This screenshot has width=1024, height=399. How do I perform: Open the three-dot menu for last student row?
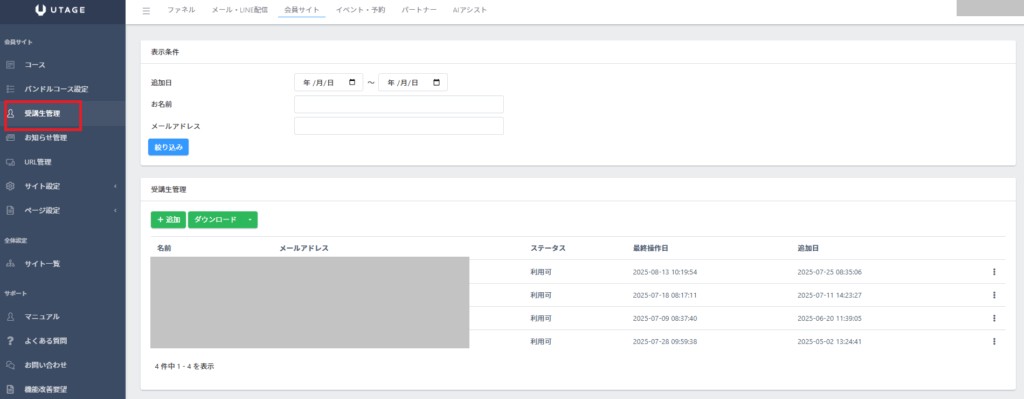pyautogui.click(x=994, y=341)
